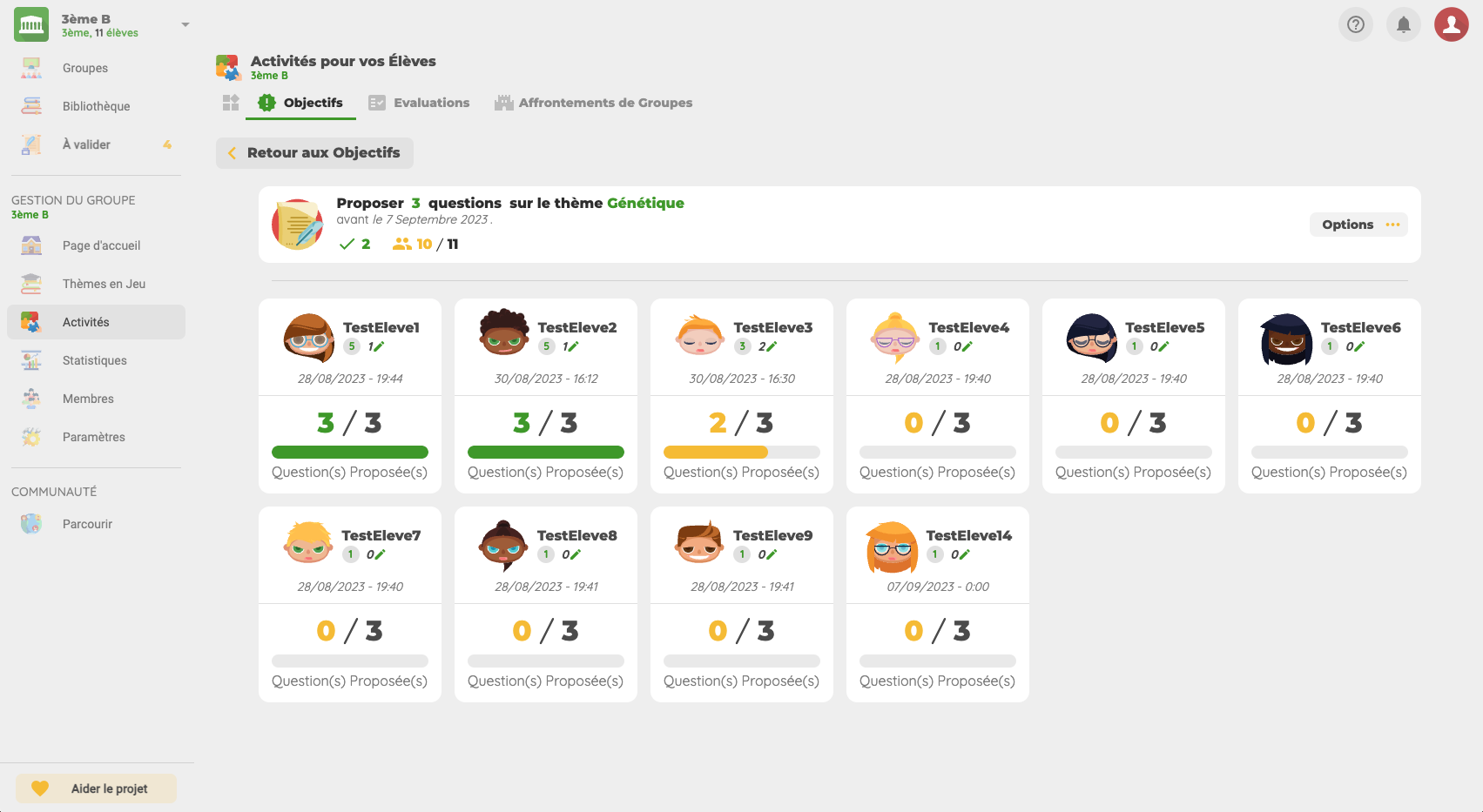Click the Aider le projet button

97,789
